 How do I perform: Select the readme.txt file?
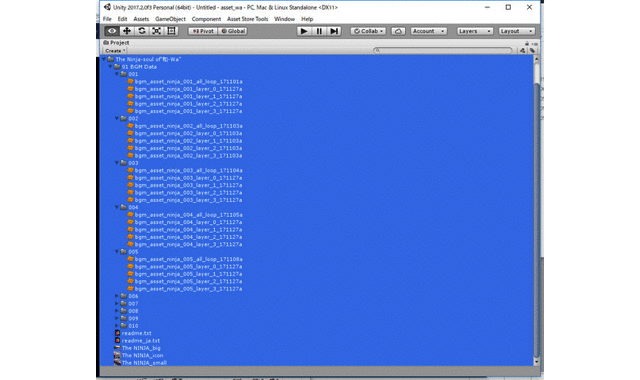pyautogui.click(x=136, y=333)
